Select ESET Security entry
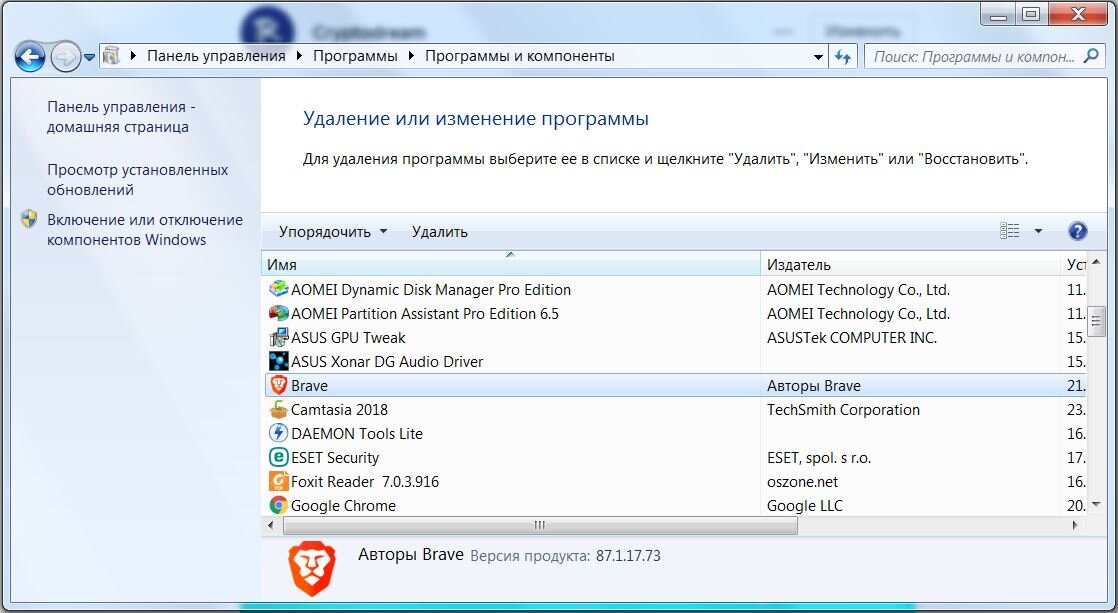1118x613 pixels. (x=335, y=458)
